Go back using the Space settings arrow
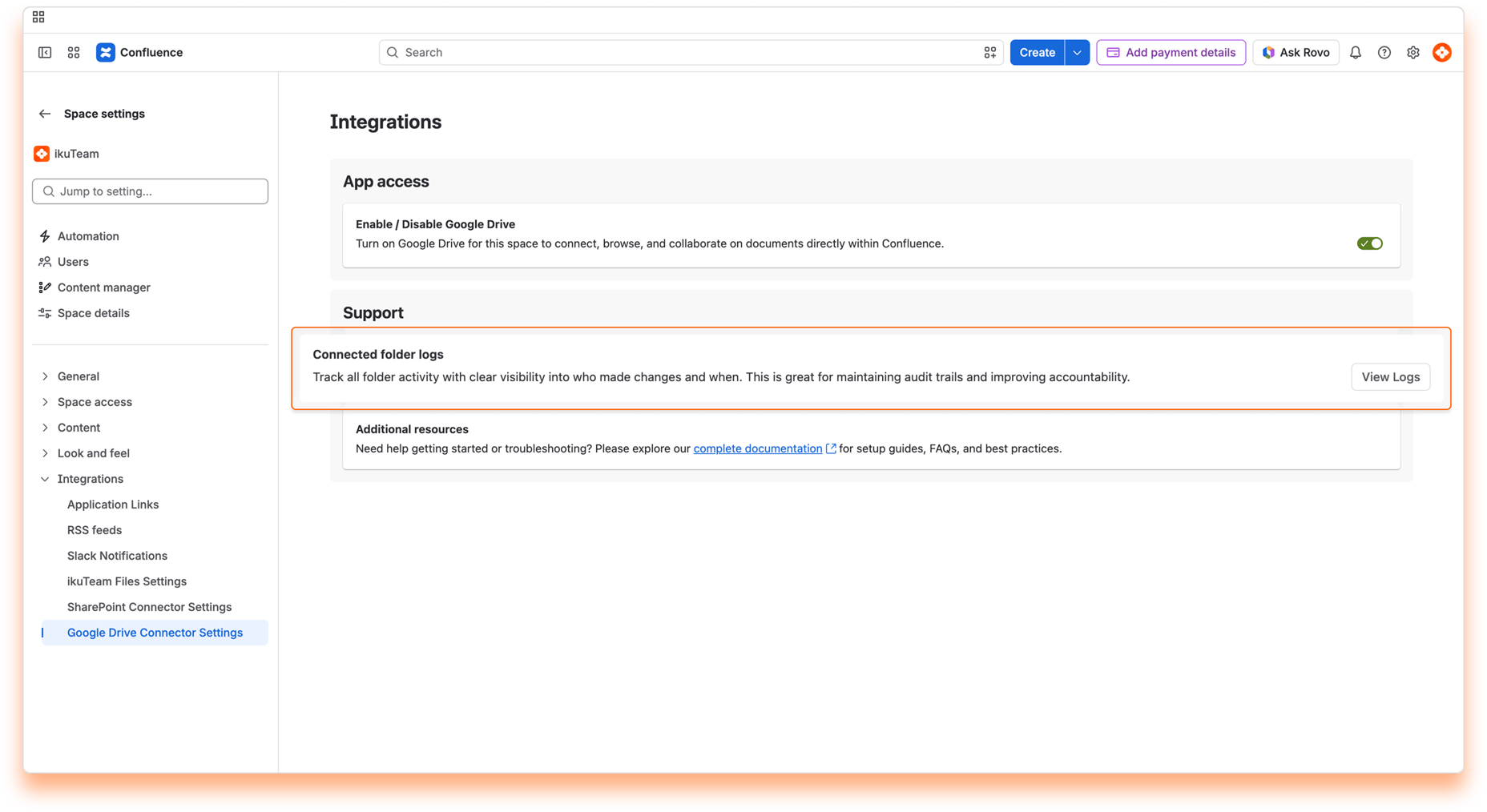The width and height of the screenshot is (1487, 812). (45, 114)
